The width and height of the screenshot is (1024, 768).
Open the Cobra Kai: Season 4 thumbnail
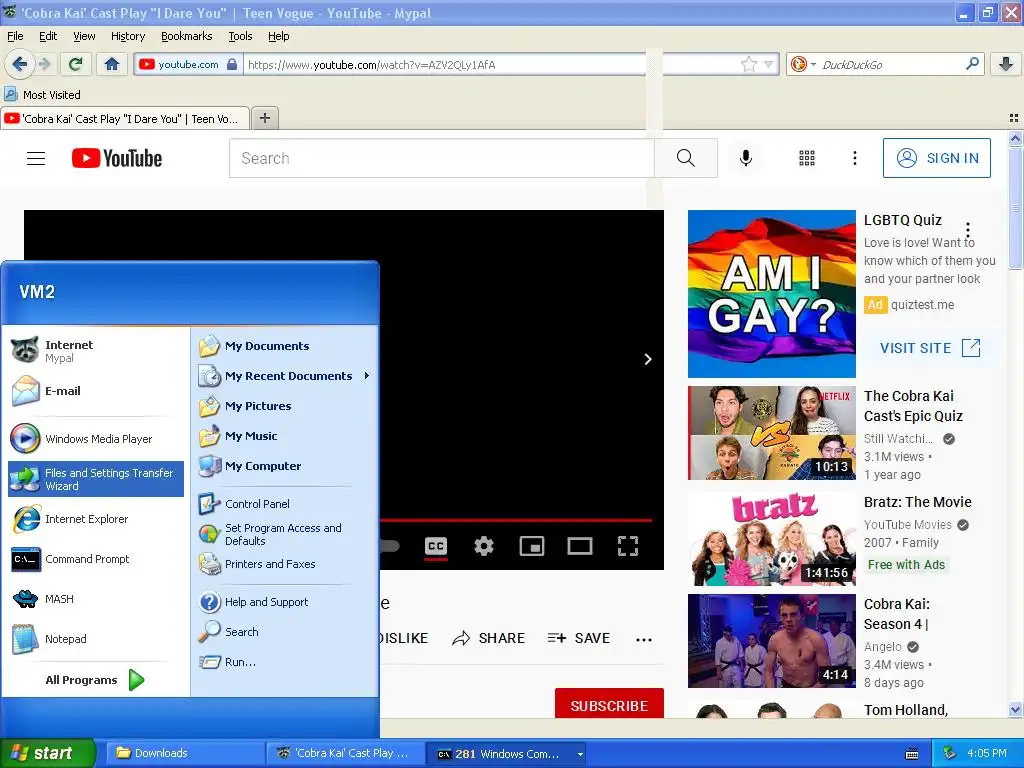click(x=771, y=641)
